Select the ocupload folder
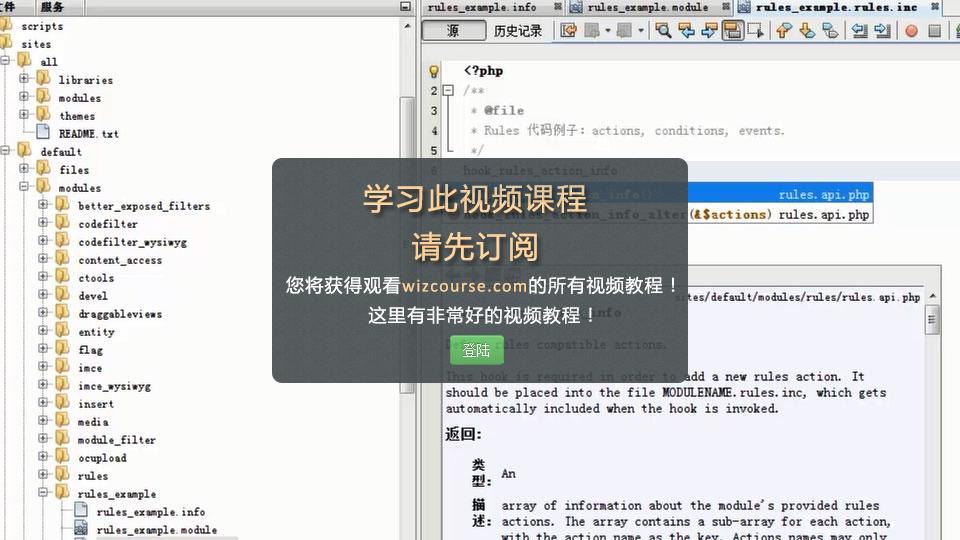 click(x=102, y=458)
